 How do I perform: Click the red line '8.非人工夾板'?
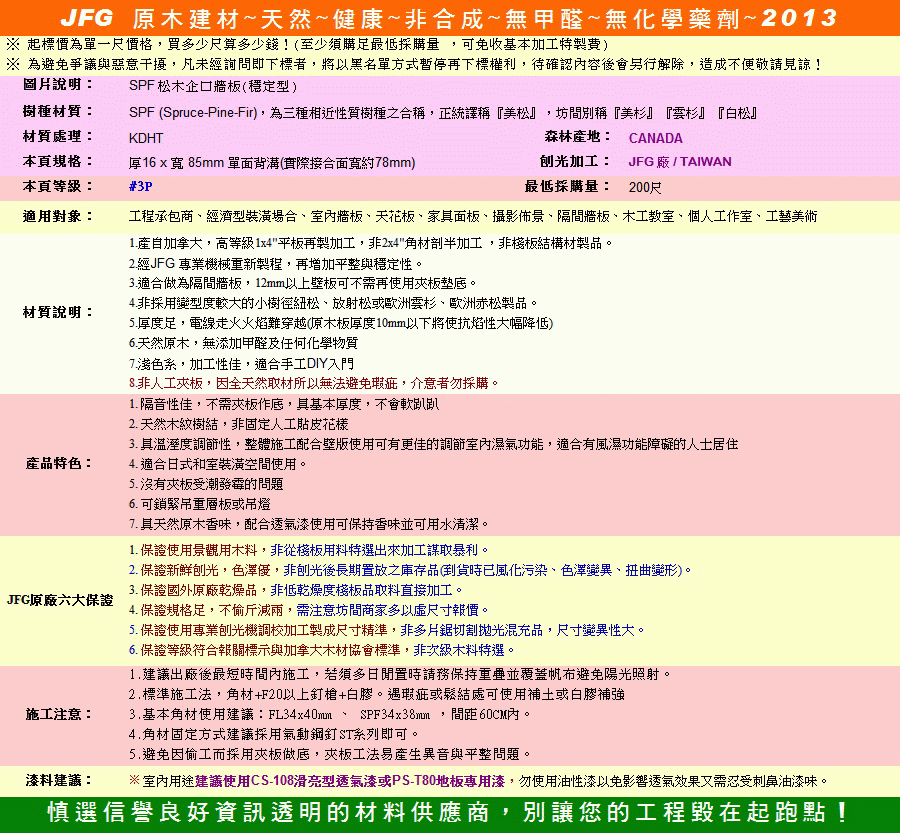(314, 383)
